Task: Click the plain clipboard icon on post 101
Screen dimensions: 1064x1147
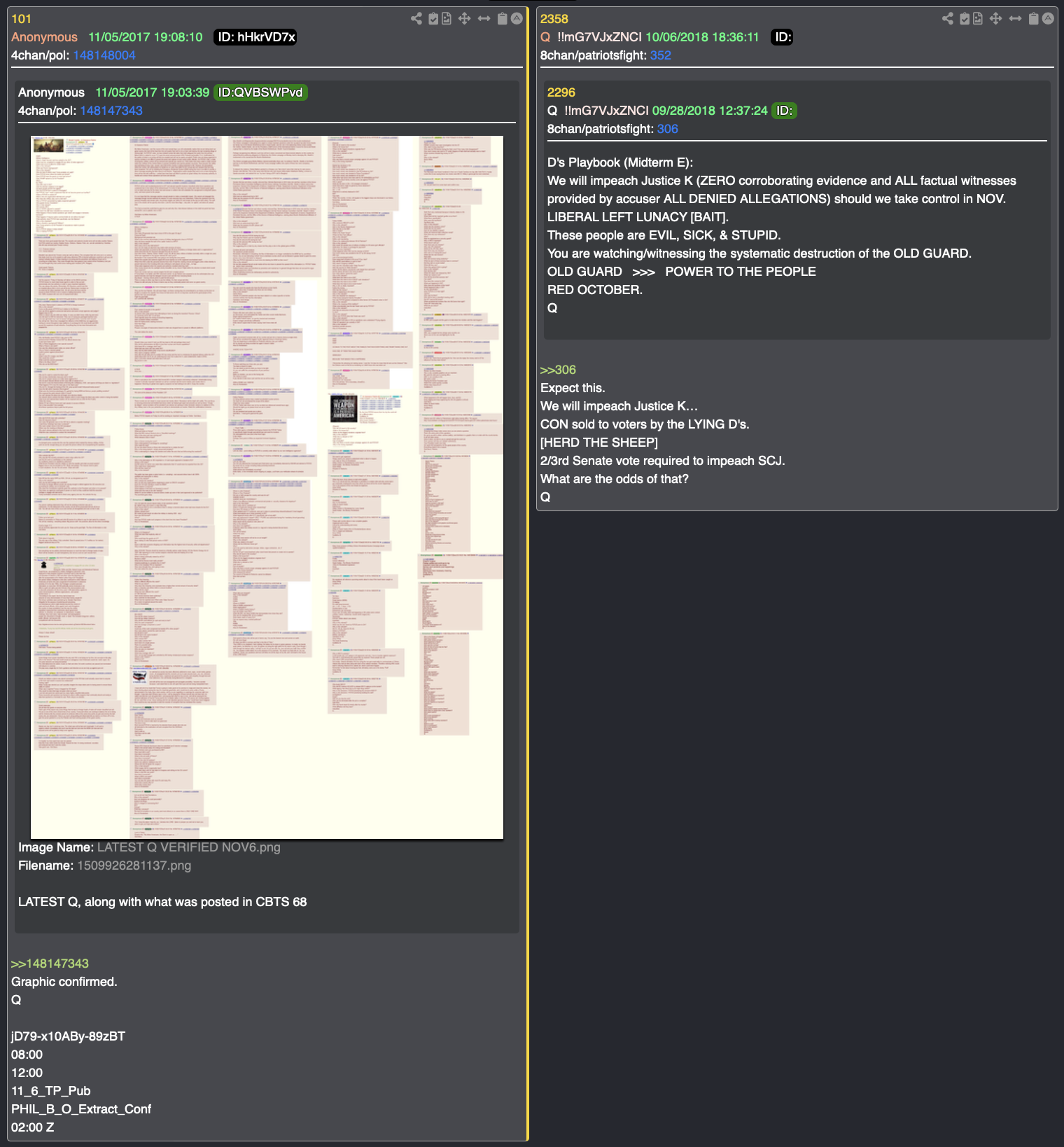Action: pos(502,19)
